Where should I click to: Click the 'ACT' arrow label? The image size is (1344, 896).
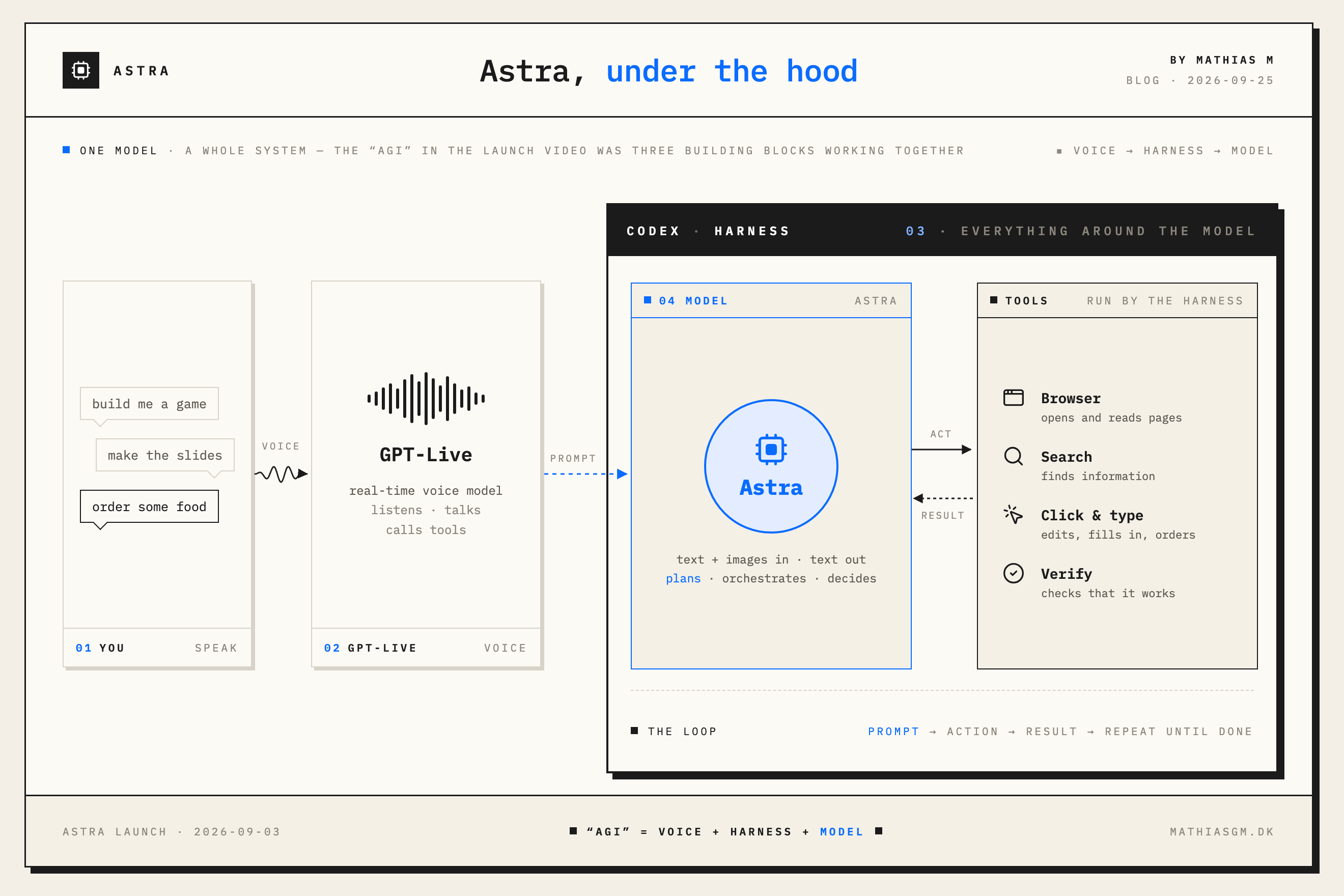(941, 434)
